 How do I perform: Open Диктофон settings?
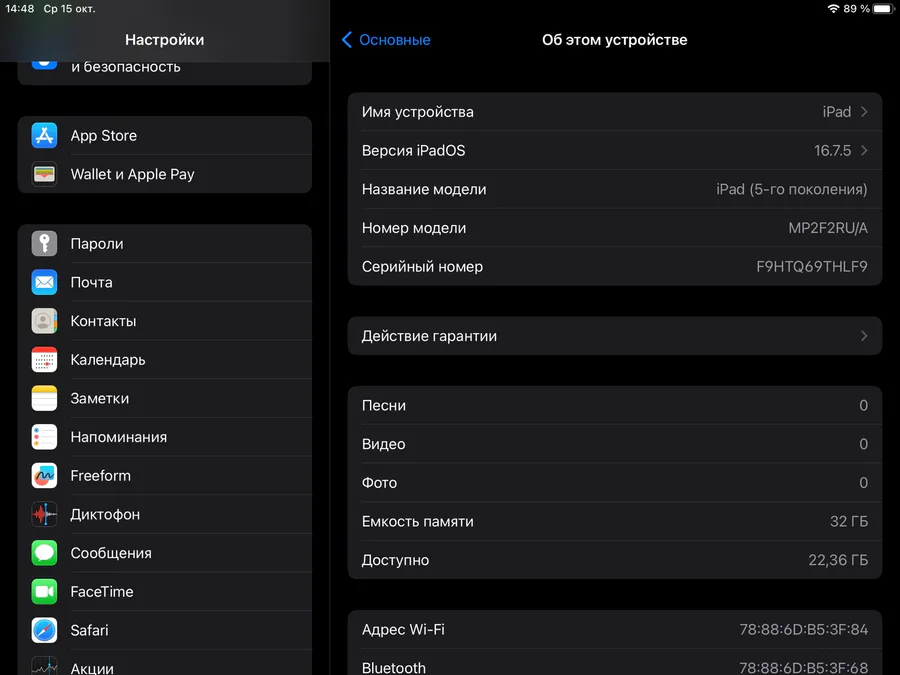click(165, 514)
